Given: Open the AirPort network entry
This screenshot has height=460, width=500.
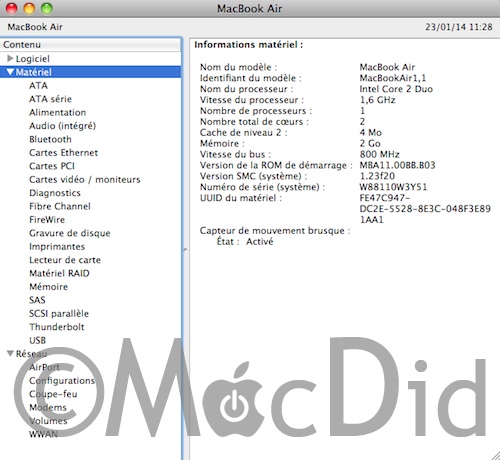Looking at the screenshot, I should click(44, 367).
